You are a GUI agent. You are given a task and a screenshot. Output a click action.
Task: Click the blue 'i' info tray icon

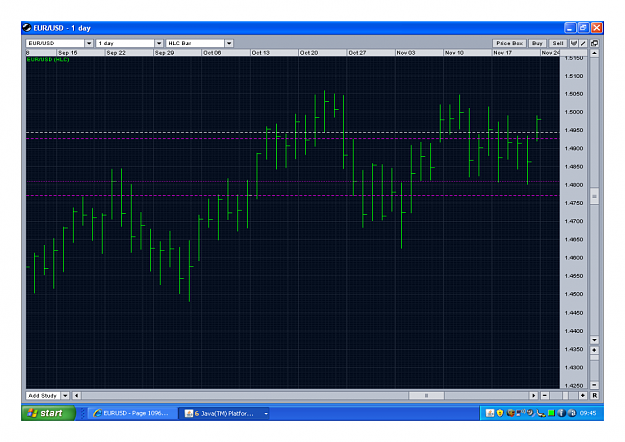coord(561,413)
